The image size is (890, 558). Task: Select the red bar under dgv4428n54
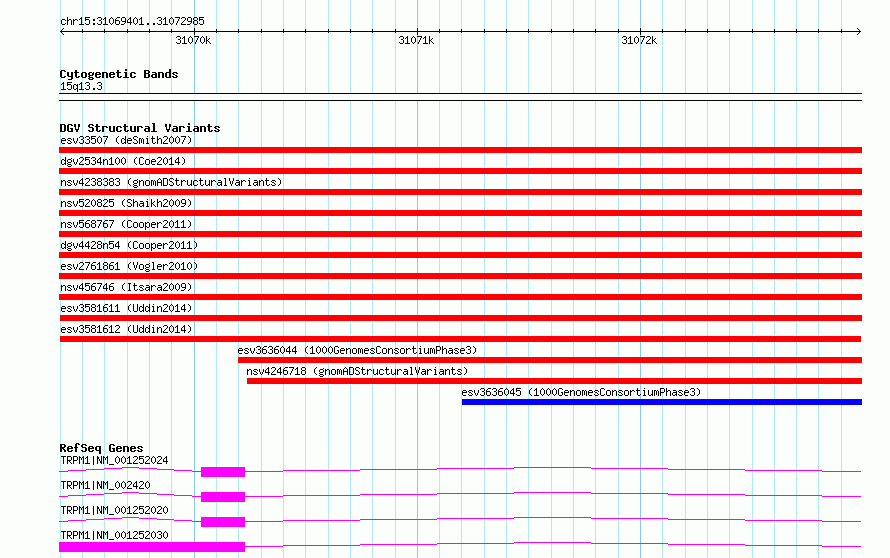[x=460, y=255]
